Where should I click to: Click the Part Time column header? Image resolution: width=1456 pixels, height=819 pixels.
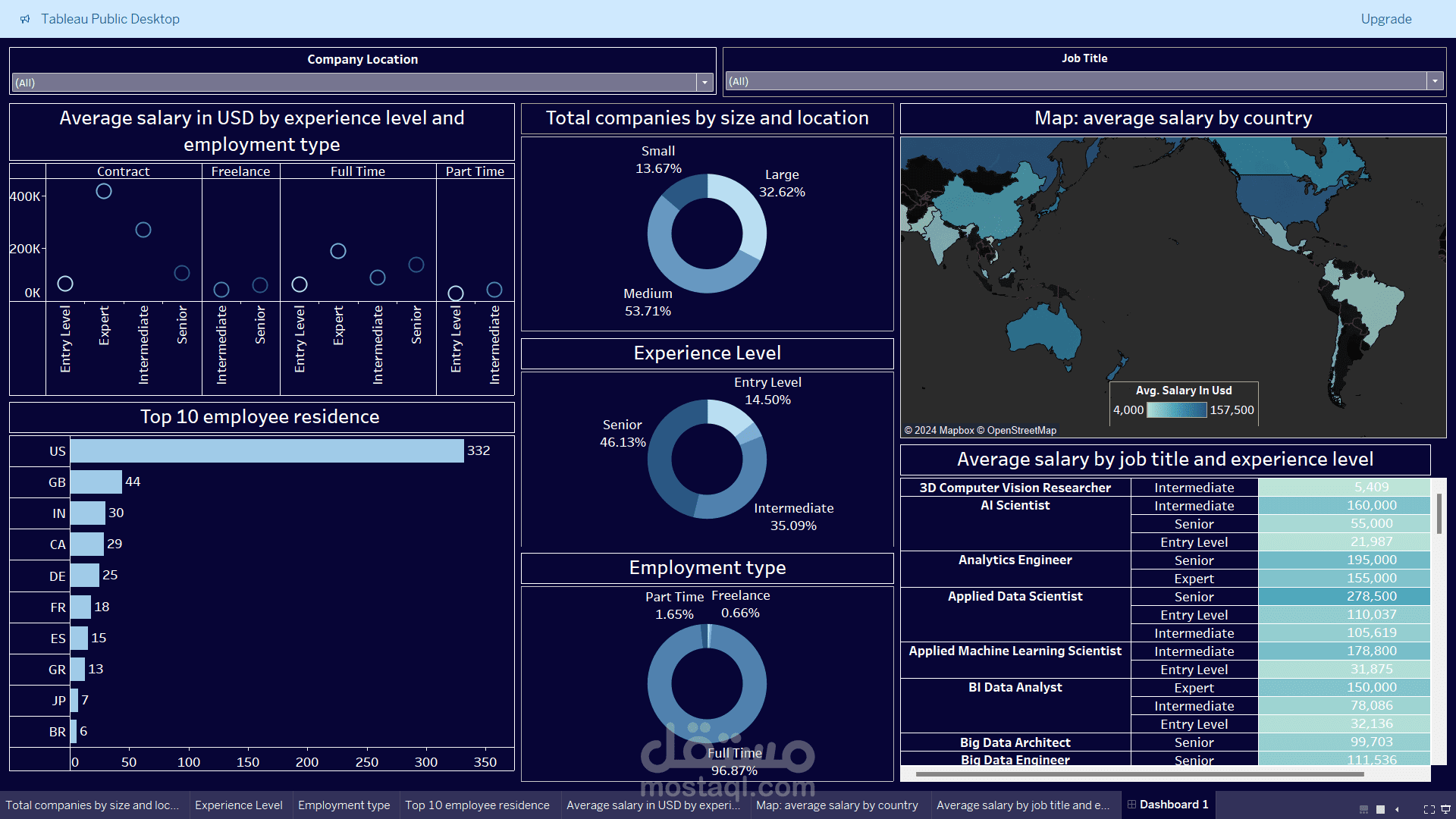point(475,171)
